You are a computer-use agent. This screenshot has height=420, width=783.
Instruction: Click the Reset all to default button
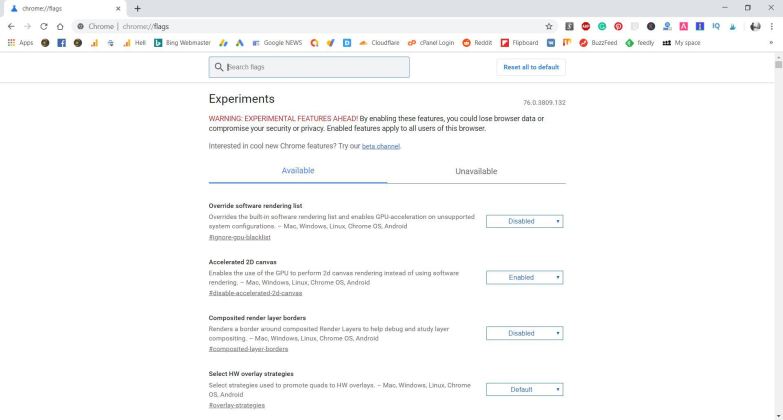[x=531, y=67]
